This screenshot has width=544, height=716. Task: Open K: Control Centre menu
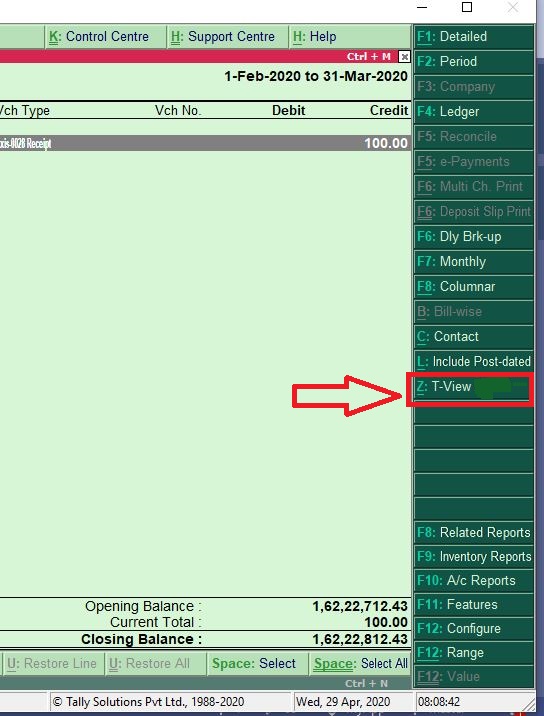(x=106, y=37)
